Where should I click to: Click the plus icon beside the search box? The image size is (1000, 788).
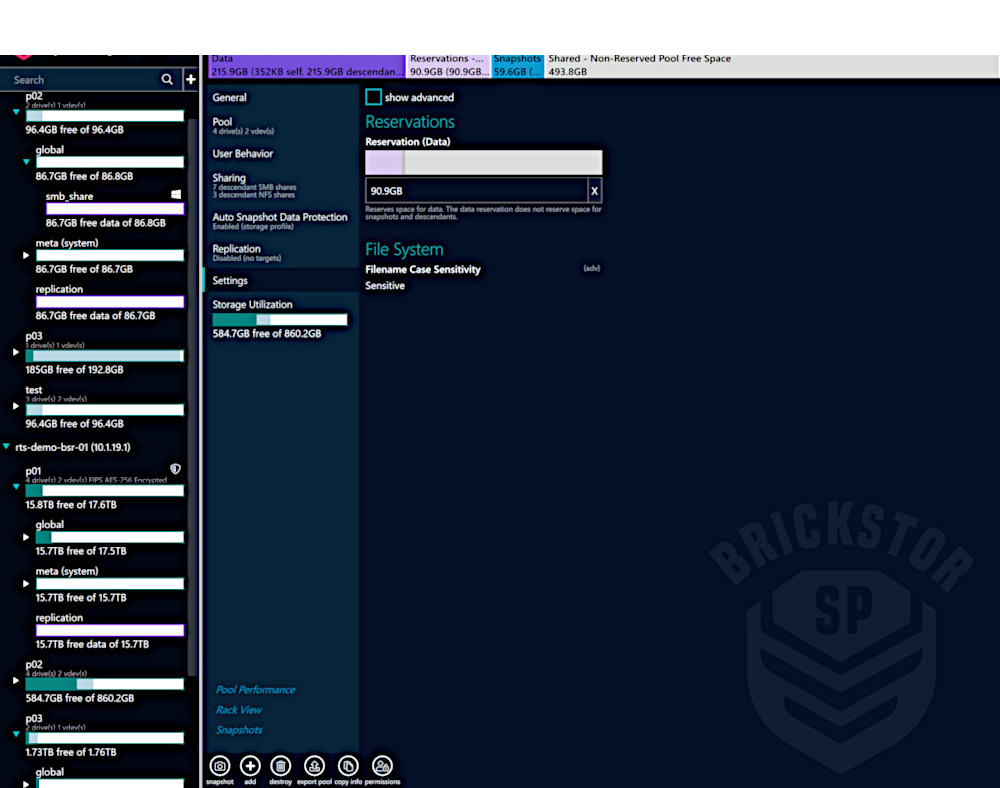pyautogui.click(x=191, y=80)
